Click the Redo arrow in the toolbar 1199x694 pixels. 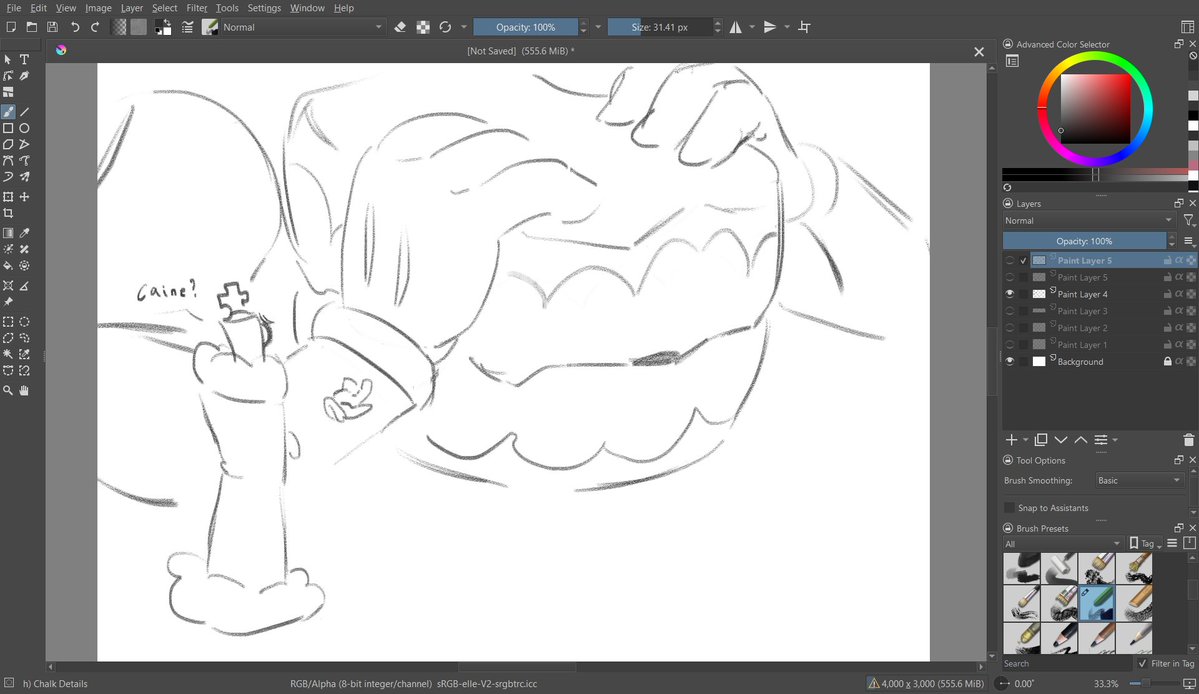[95, 27]
